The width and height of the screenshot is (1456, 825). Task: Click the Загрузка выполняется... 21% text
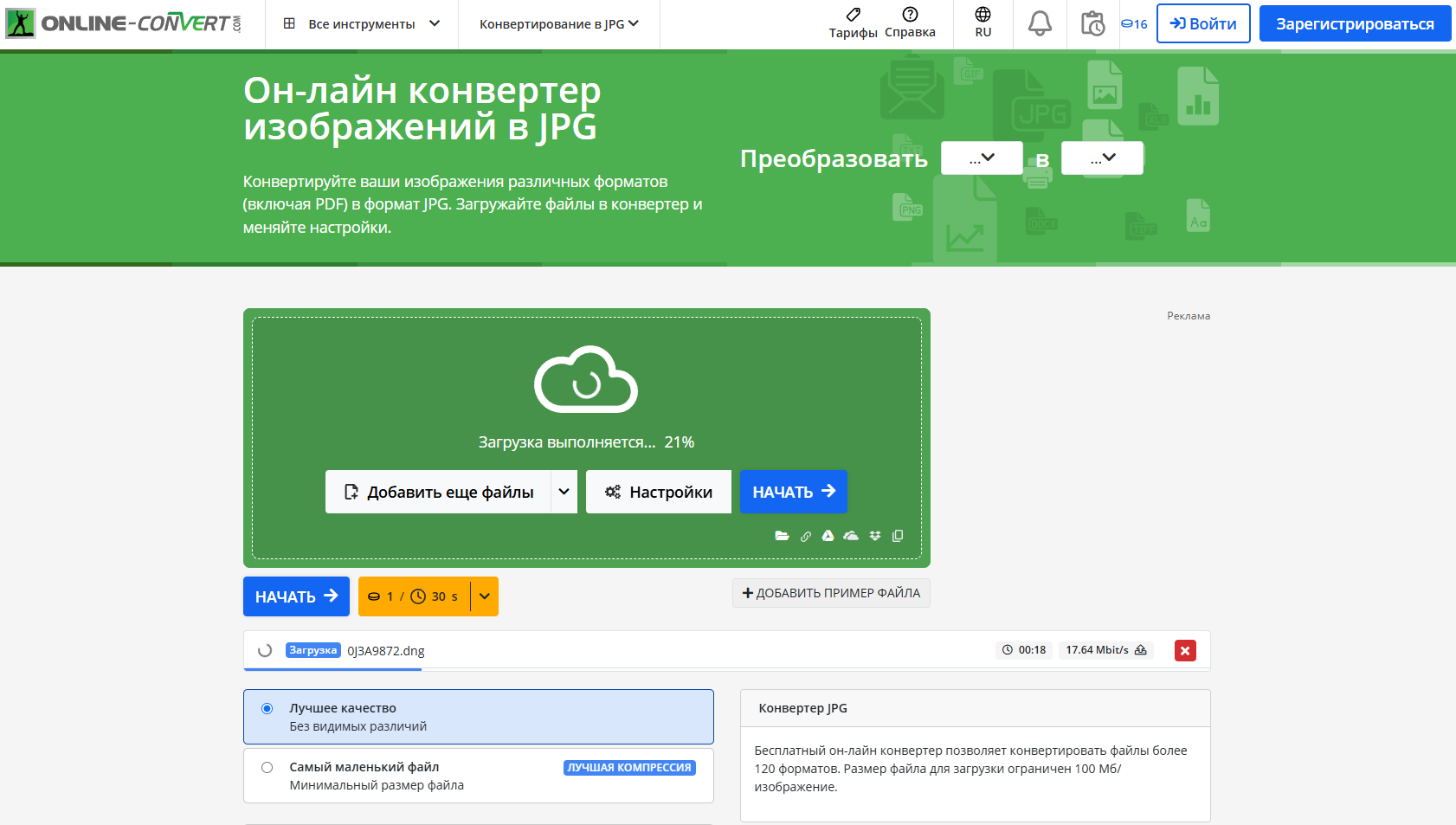[586, 442]
